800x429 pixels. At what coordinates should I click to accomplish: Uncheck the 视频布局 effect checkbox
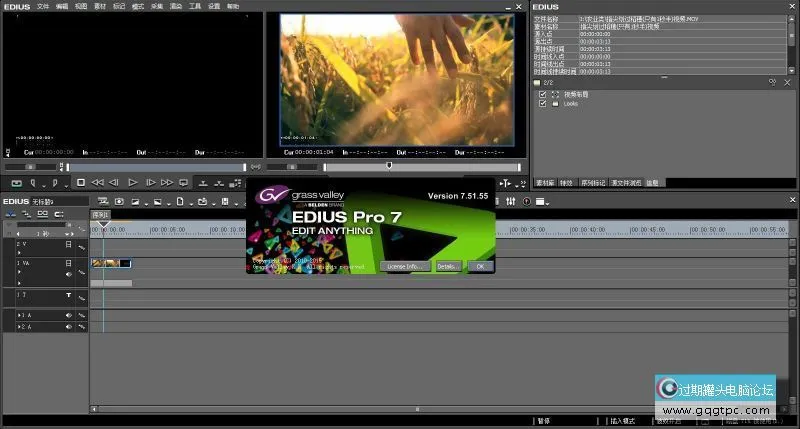[x=543, y=94]
